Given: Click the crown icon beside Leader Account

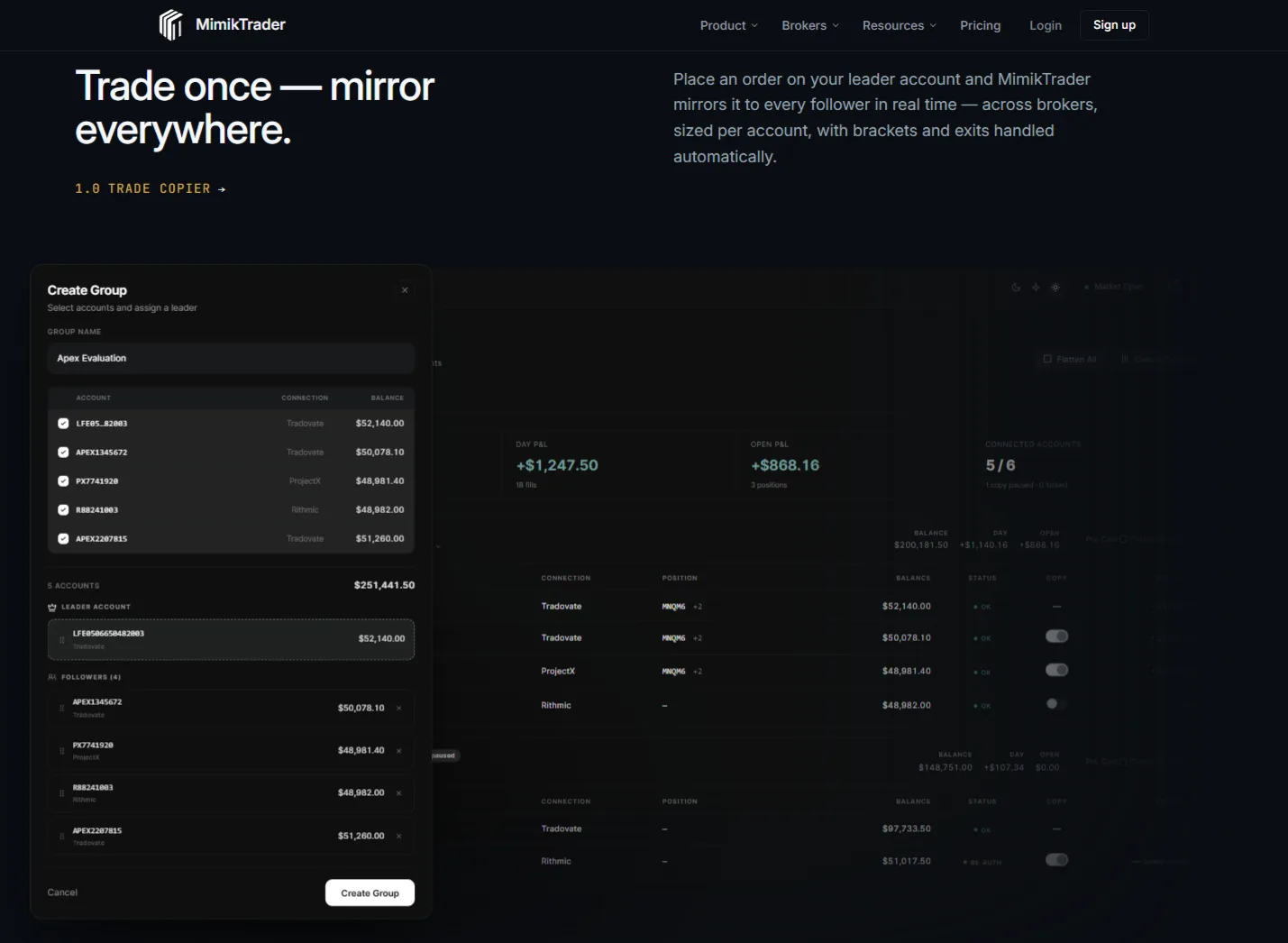Looking at the screenshot, I should pos(52,607).
